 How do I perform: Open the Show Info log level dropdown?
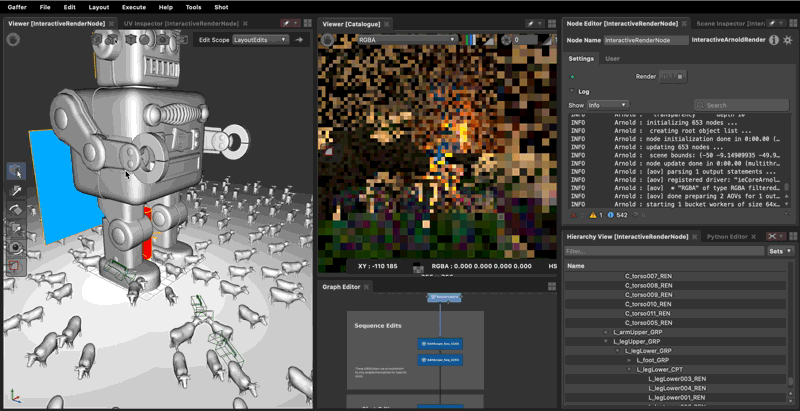(608, 105)
